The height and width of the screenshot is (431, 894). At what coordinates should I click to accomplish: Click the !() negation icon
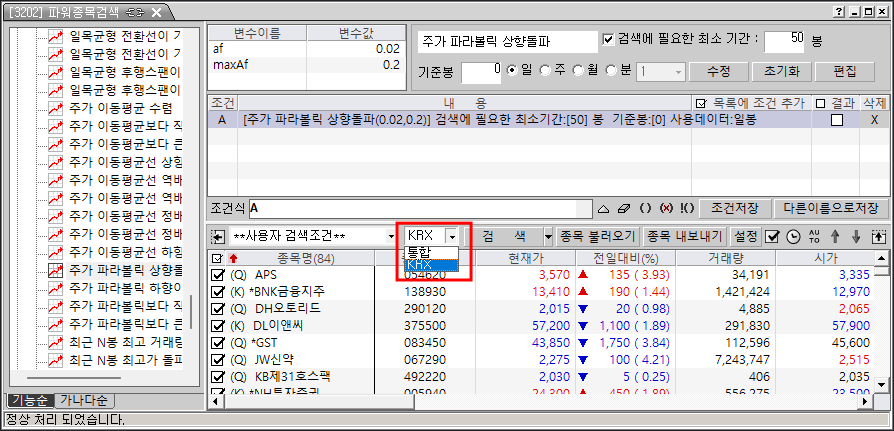click(687, 209)
